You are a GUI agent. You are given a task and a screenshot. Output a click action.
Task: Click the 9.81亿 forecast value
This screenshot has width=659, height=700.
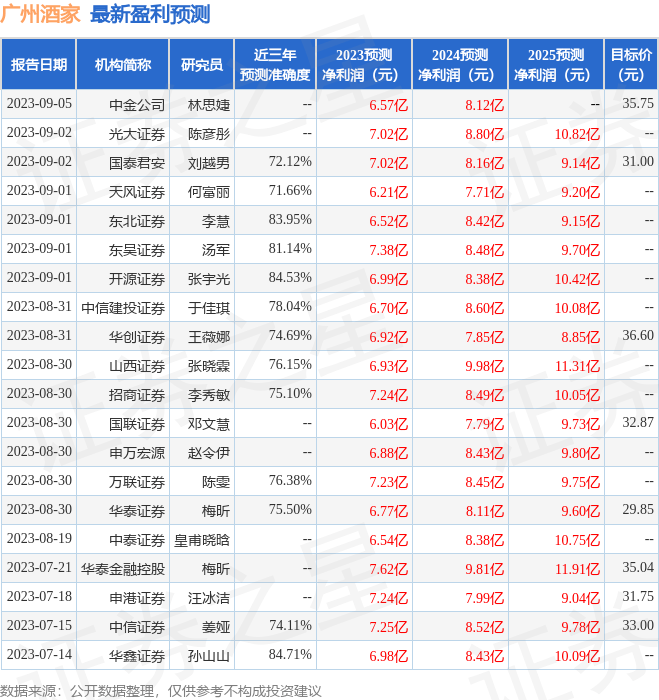coord(484,569)
